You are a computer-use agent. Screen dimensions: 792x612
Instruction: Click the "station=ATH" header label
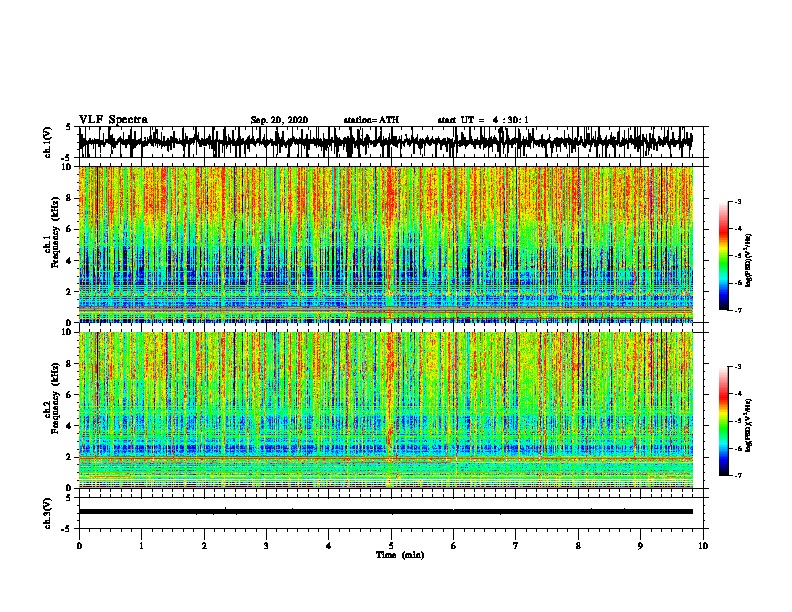pos(371,120)
